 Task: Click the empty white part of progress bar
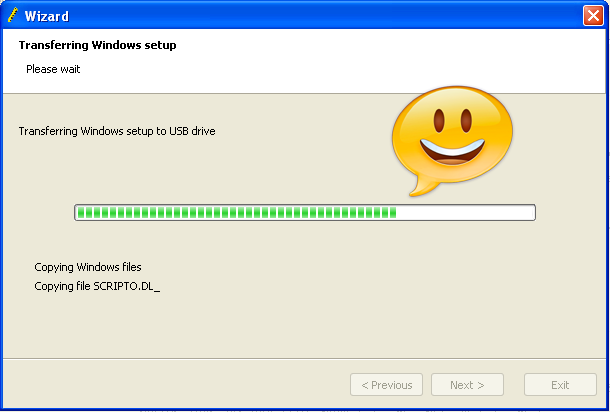point(465,212)
